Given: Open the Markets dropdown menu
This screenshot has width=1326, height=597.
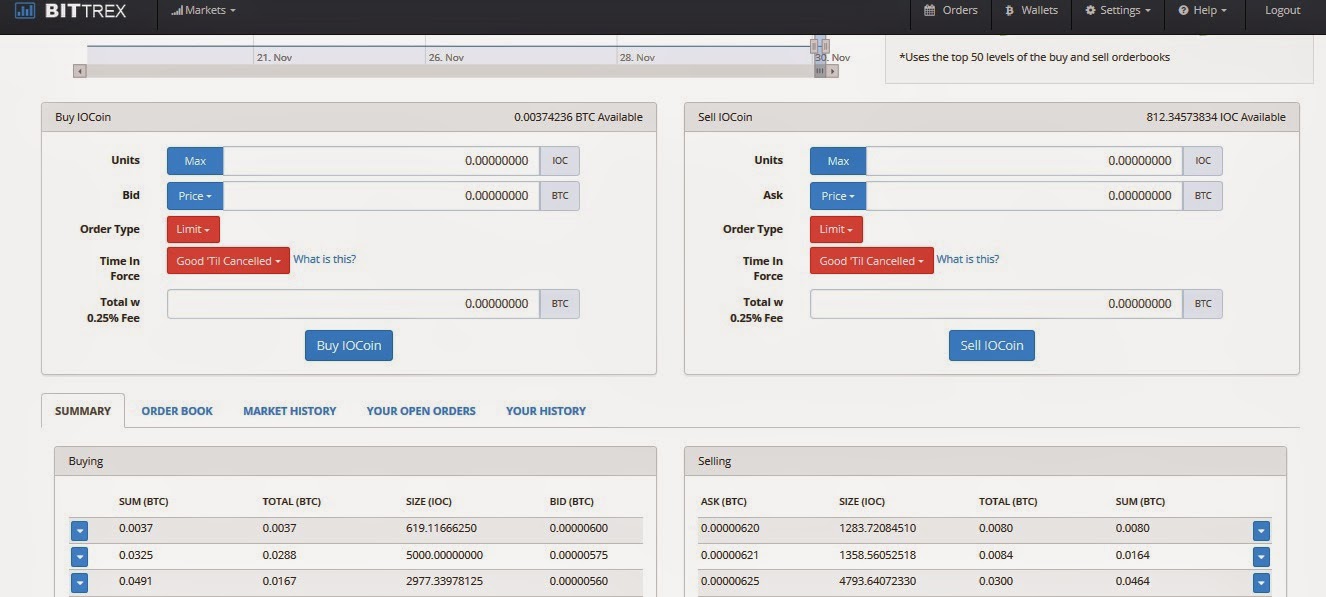Looking at the screenshot, I should coord(204,10).
